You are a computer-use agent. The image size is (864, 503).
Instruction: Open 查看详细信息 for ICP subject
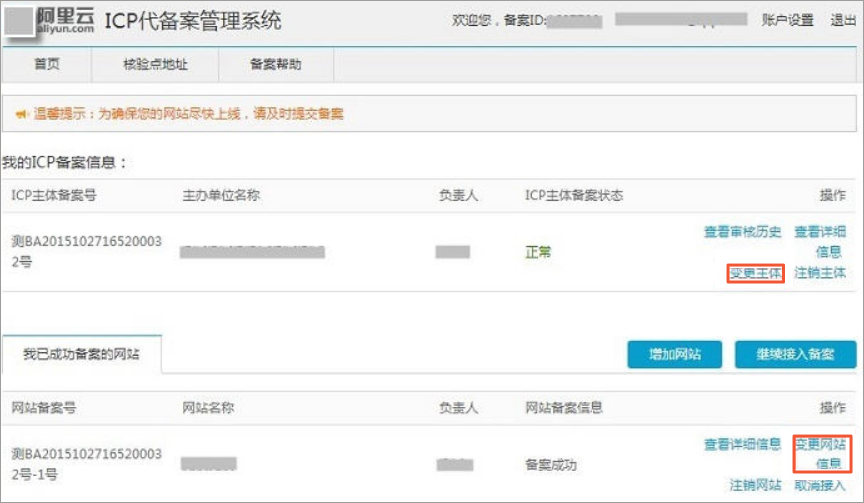coord(820,241)
